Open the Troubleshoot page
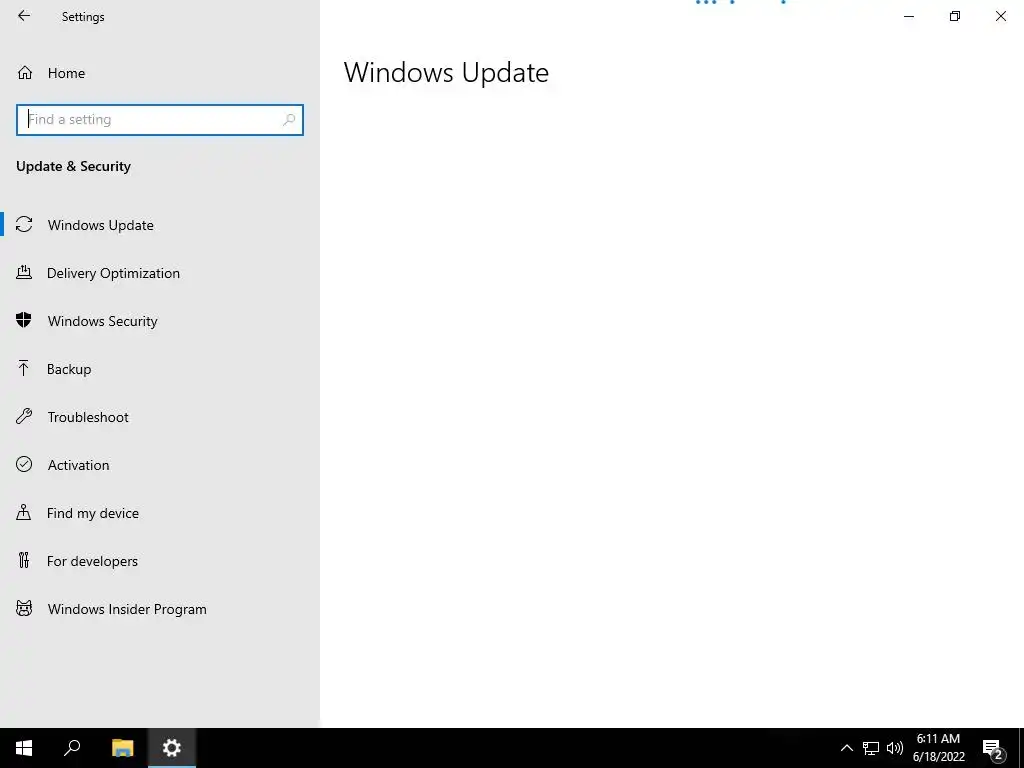The image size is (1024, 768). (x=160, y=417)
